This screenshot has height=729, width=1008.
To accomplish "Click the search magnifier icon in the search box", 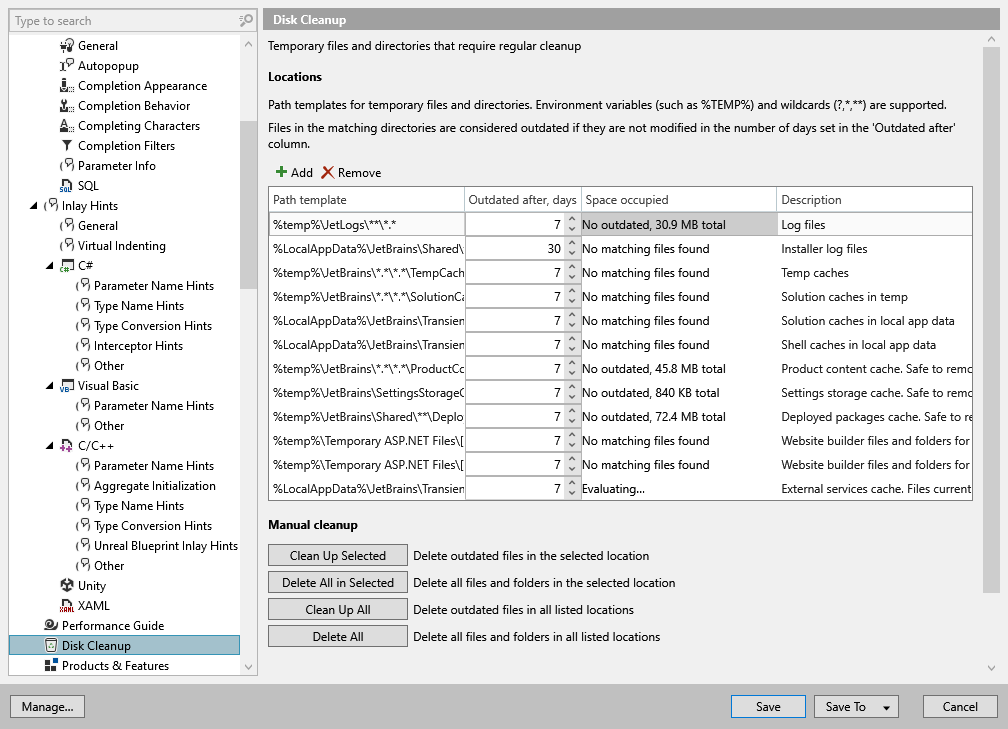I will tap(246, 21).
